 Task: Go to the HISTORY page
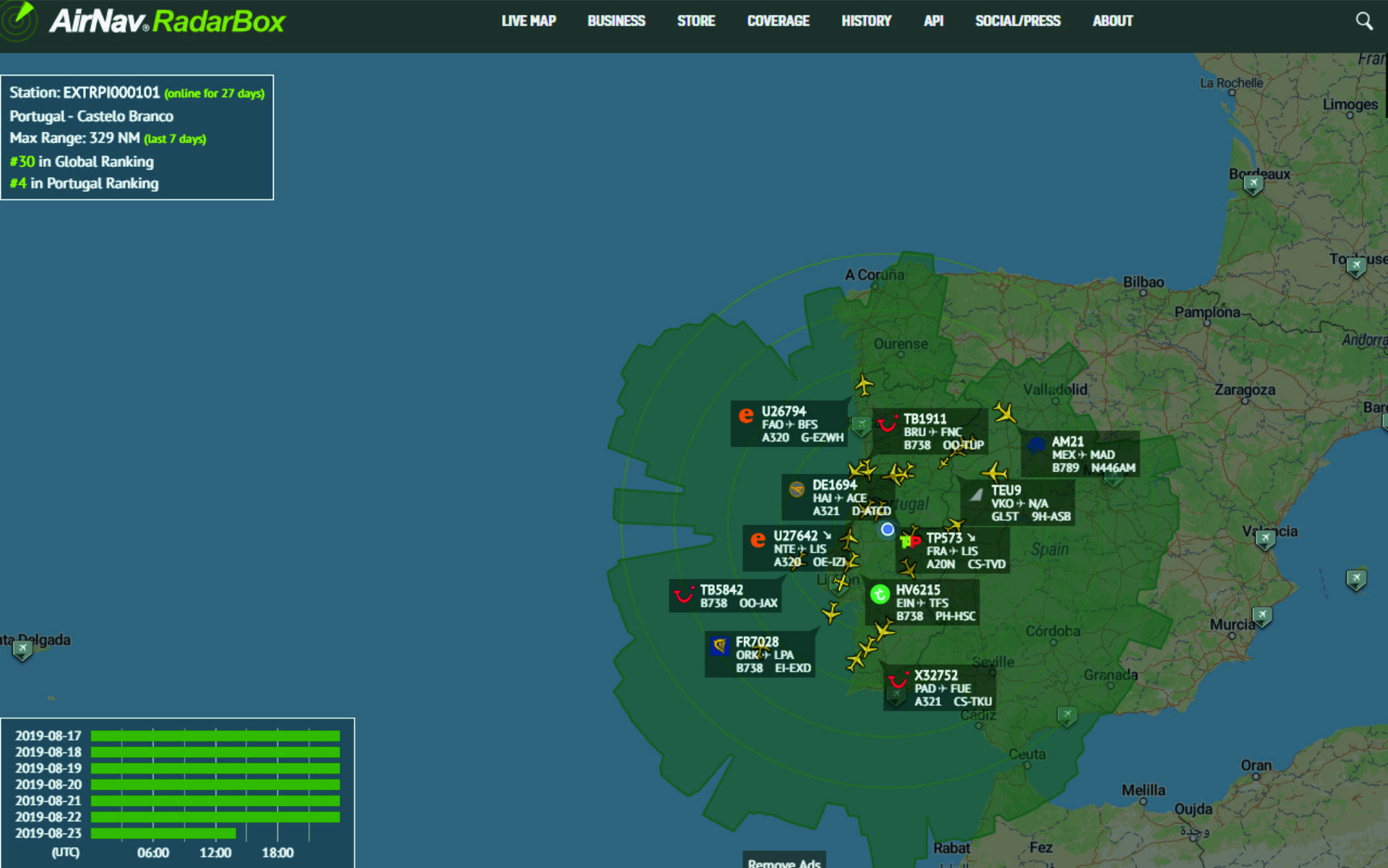pyautogui.click(x=866, y=21)
